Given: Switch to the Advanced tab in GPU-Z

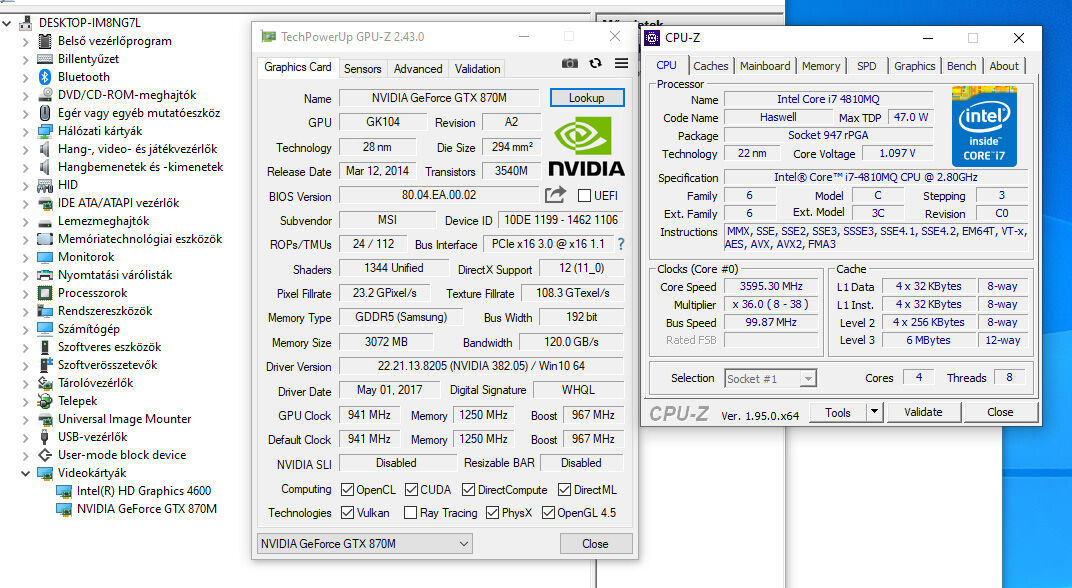Looking at the screenshot, I should (x=418, y=68).
